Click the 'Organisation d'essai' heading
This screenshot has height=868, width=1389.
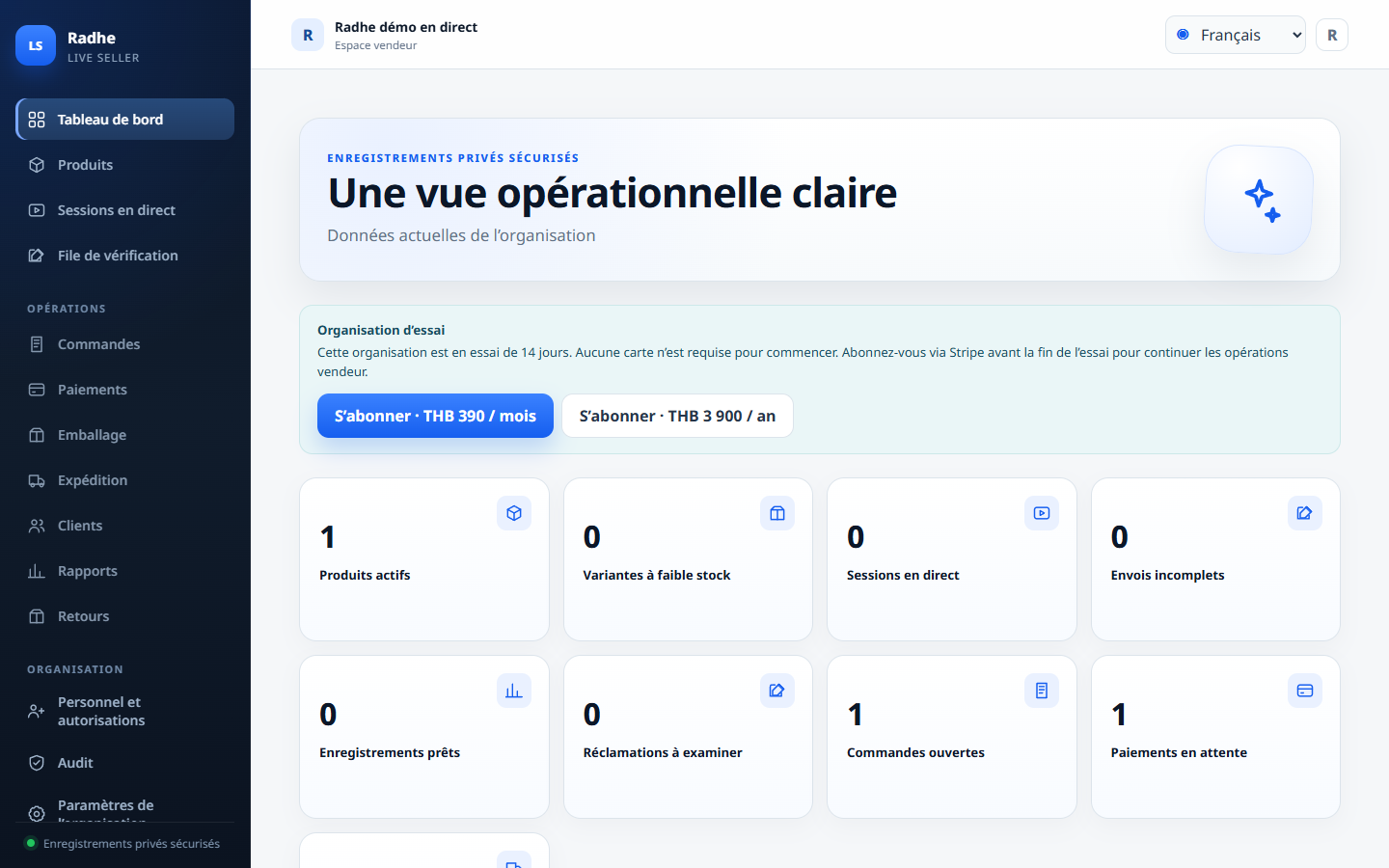click(381, 330)
